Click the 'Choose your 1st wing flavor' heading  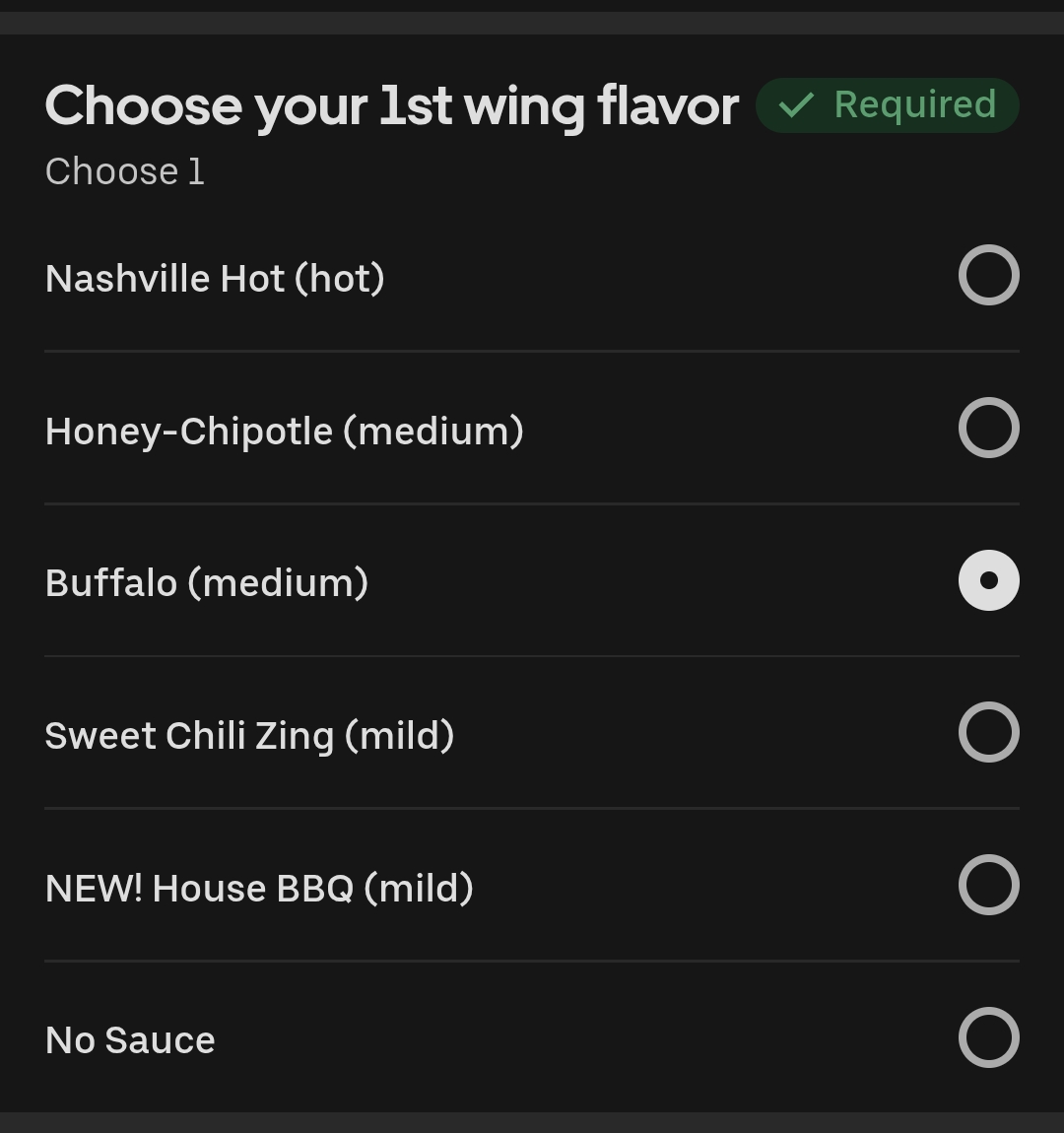(391, 106)
